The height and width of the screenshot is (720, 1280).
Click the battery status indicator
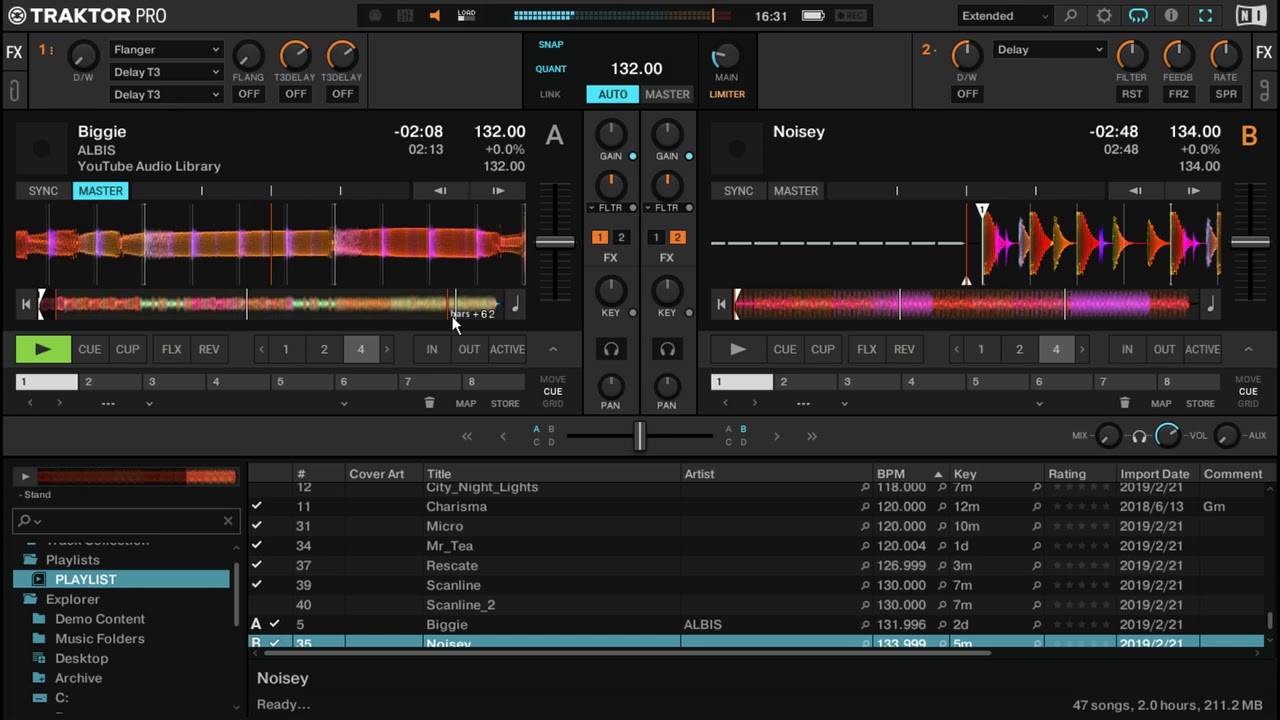(x=813, y=16)
